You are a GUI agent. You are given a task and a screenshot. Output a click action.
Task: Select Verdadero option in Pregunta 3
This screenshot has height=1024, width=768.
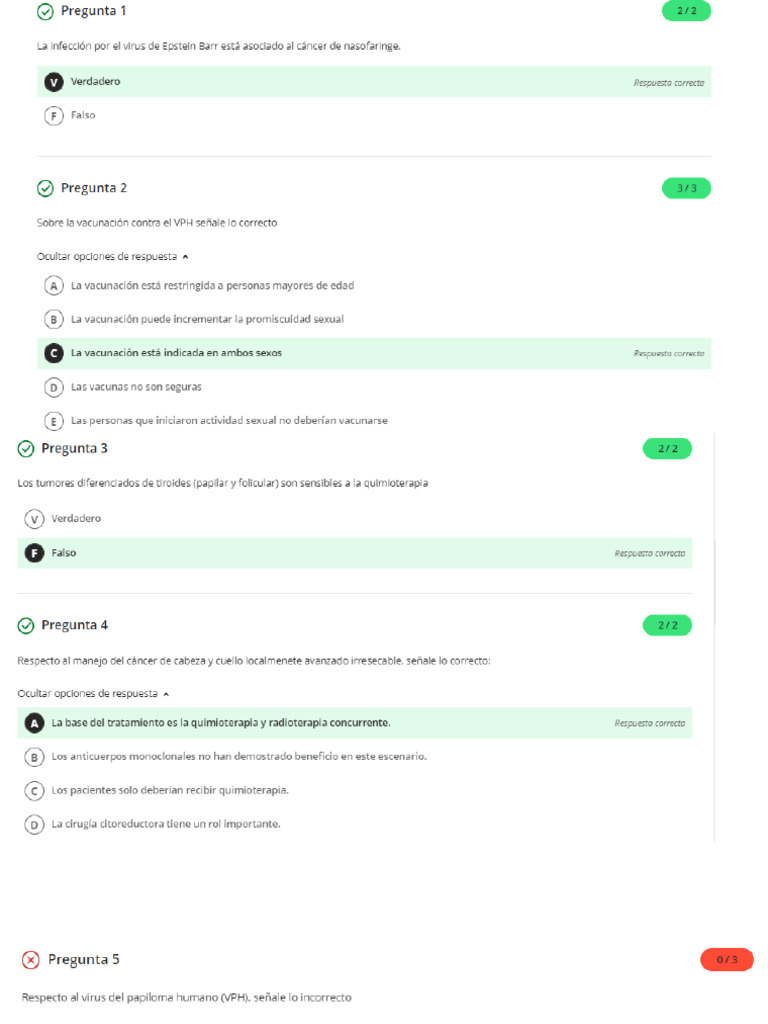click(35, 518)
